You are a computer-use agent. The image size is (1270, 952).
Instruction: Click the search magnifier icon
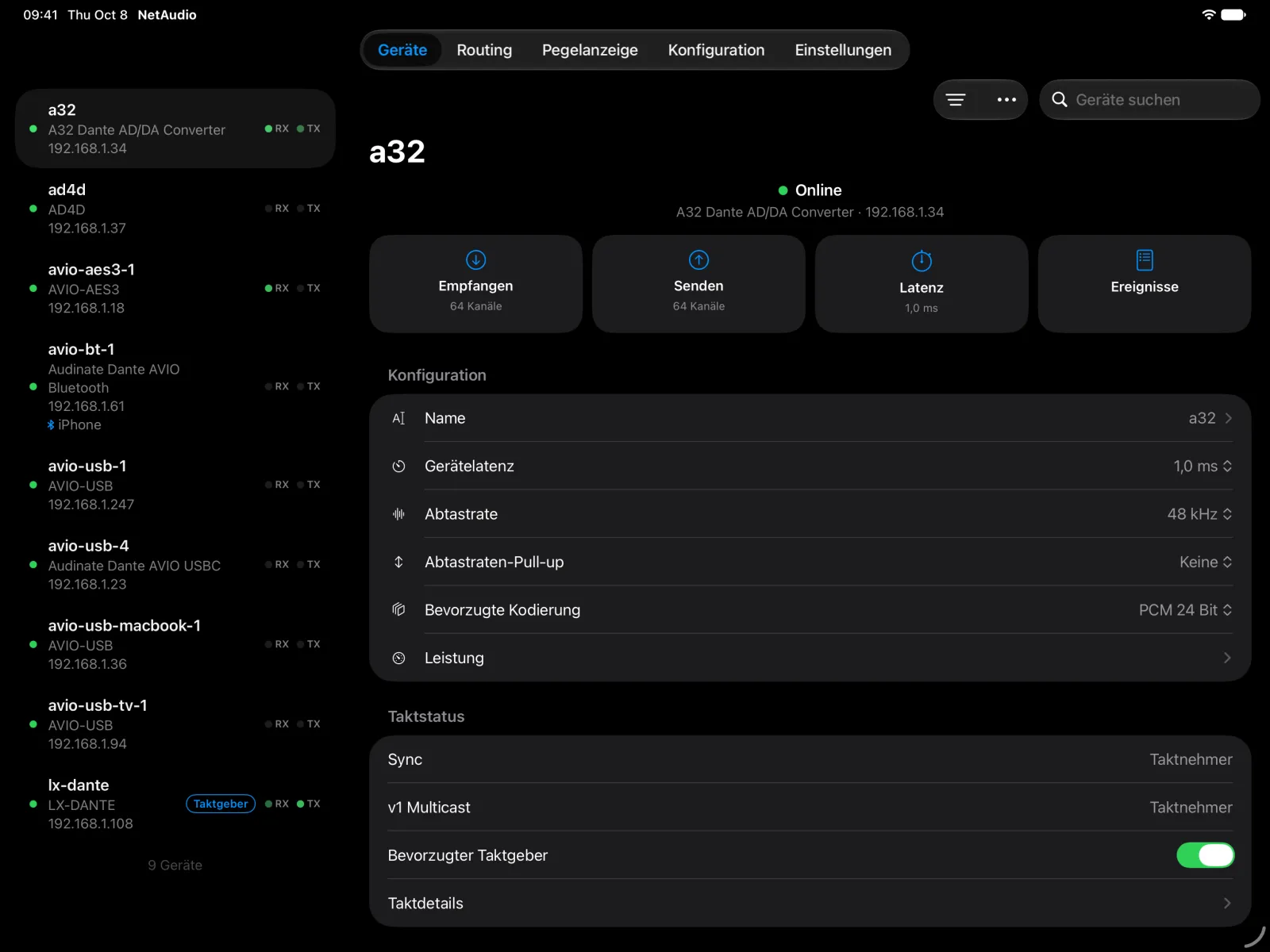click(1059, 100)
